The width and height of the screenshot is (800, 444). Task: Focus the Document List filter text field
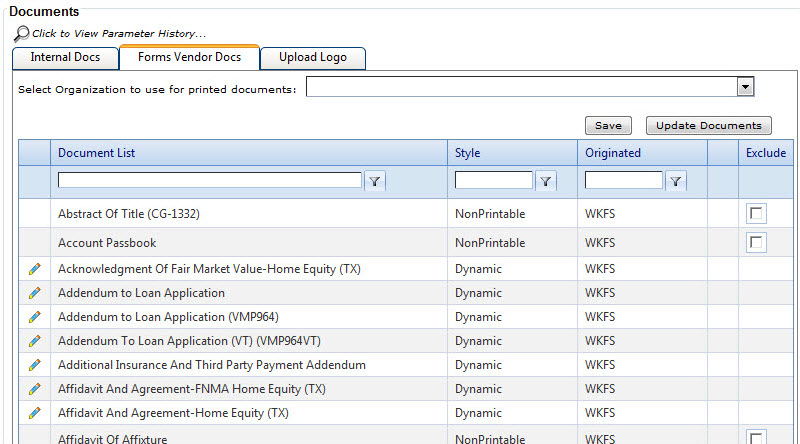210,180
